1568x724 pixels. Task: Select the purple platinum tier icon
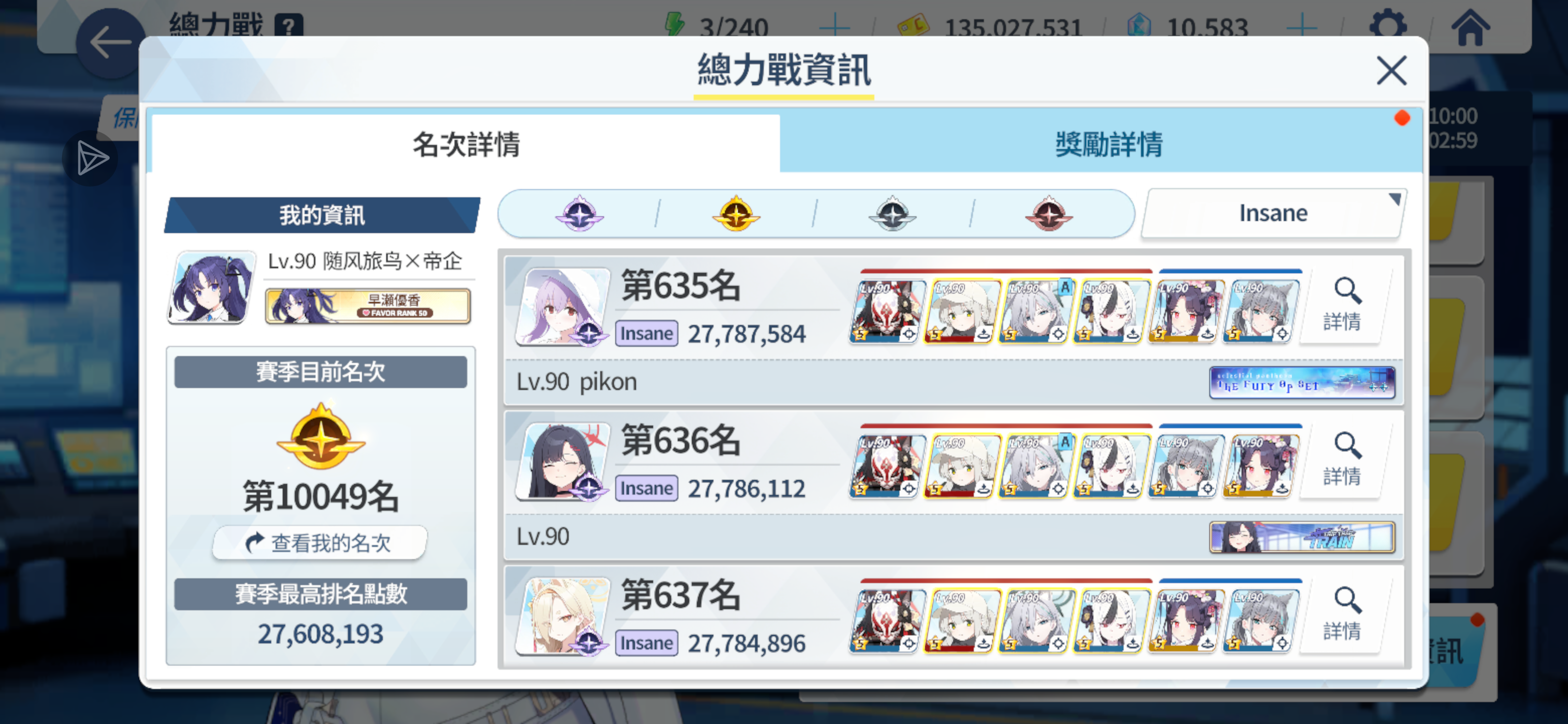point(579,214)
